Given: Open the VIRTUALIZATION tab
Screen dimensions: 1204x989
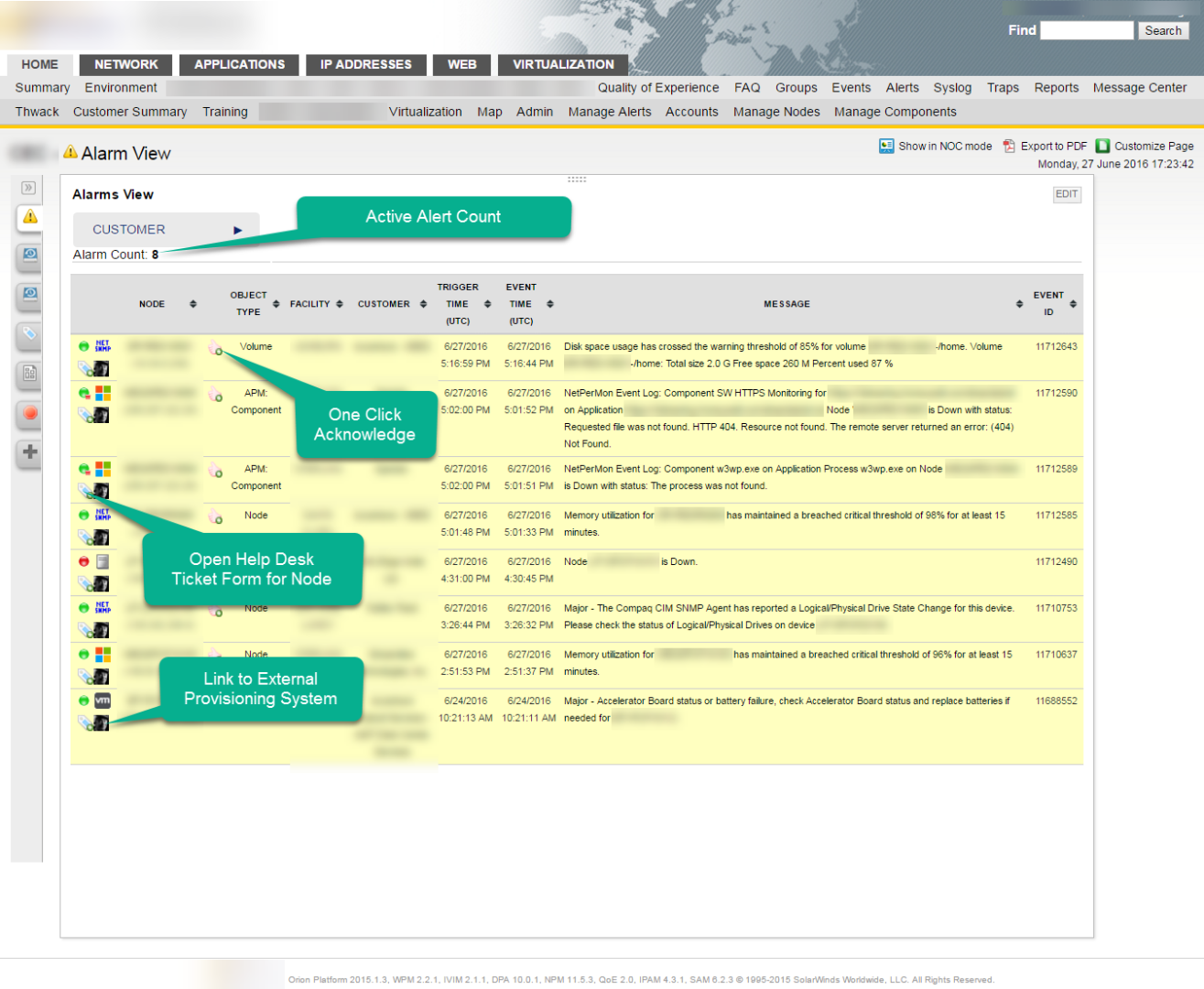Looking at the screenshot, I should tap(563, 64).
